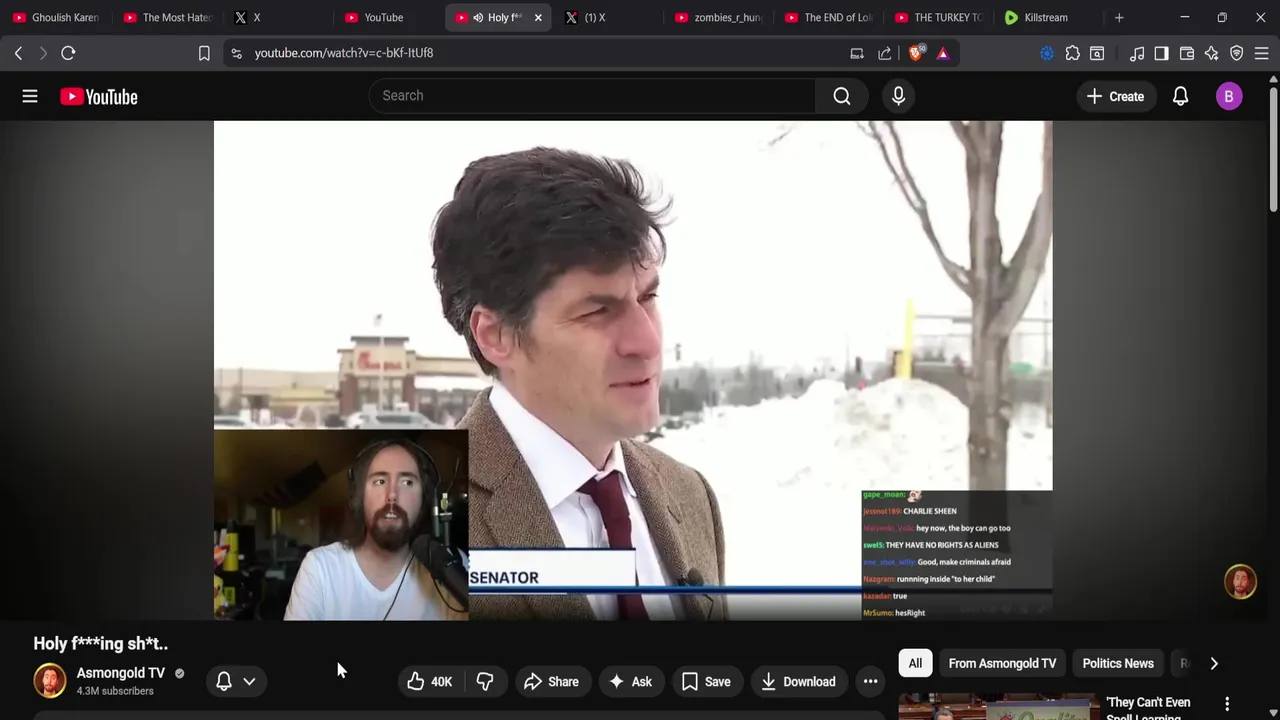View site information icon beside the URL
Screen dimensions: 1280x720
236,53
